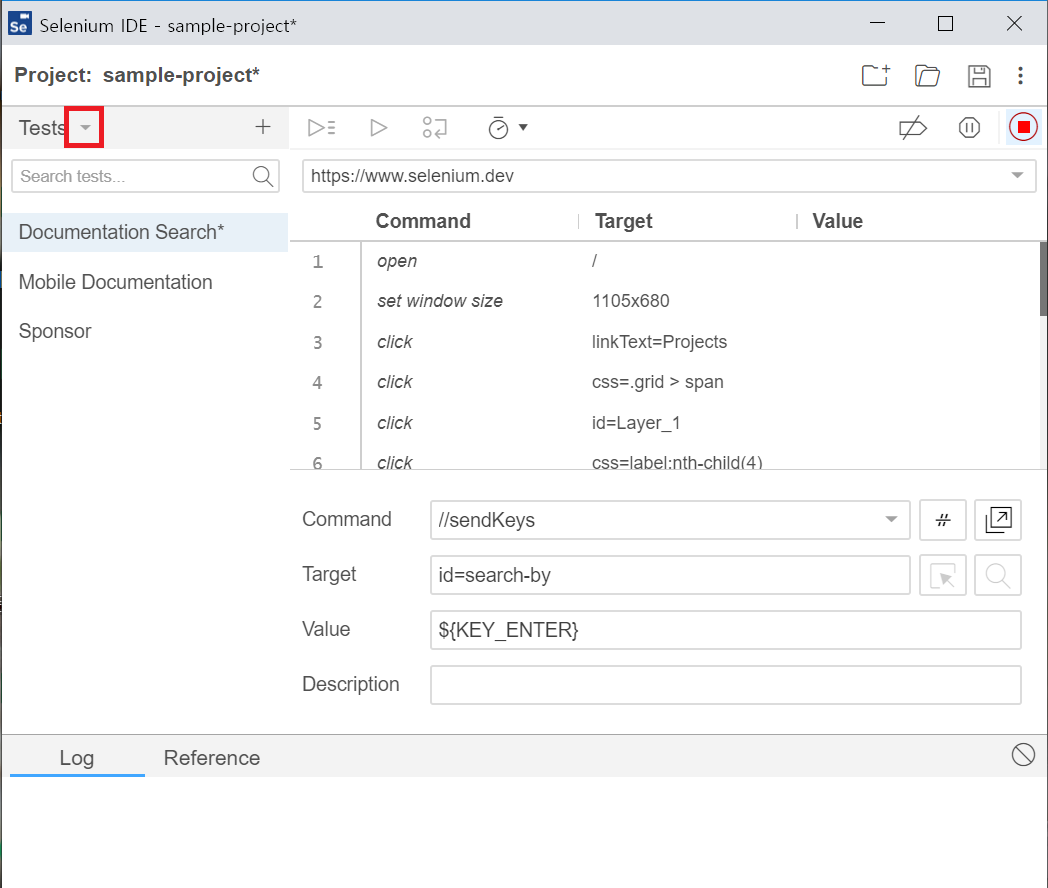1048x888 pixels.
Task: Save the project with disk icon
Action: tap(979, 76)
